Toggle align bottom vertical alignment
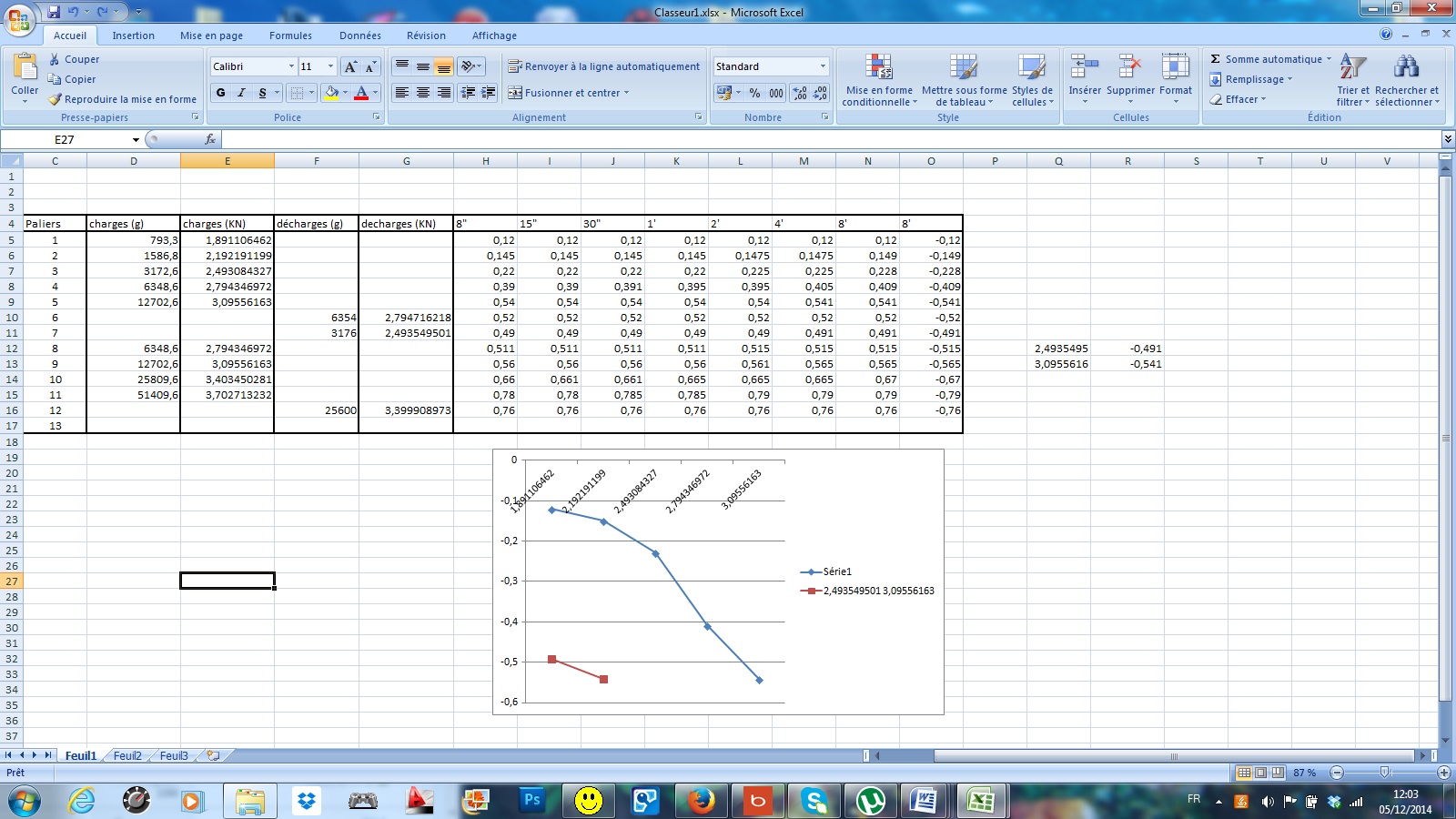The image size is (1456, 819). pyautogui.click(x=444, y=66)
